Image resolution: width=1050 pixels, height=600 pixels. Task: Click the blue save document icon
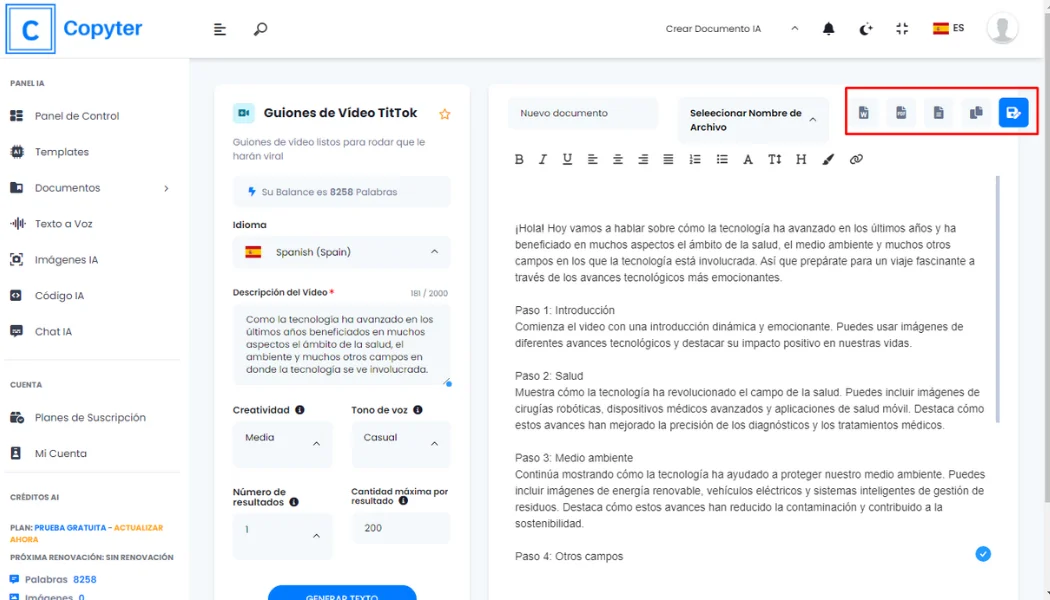pyautogui.click(x=1013, y=113)
